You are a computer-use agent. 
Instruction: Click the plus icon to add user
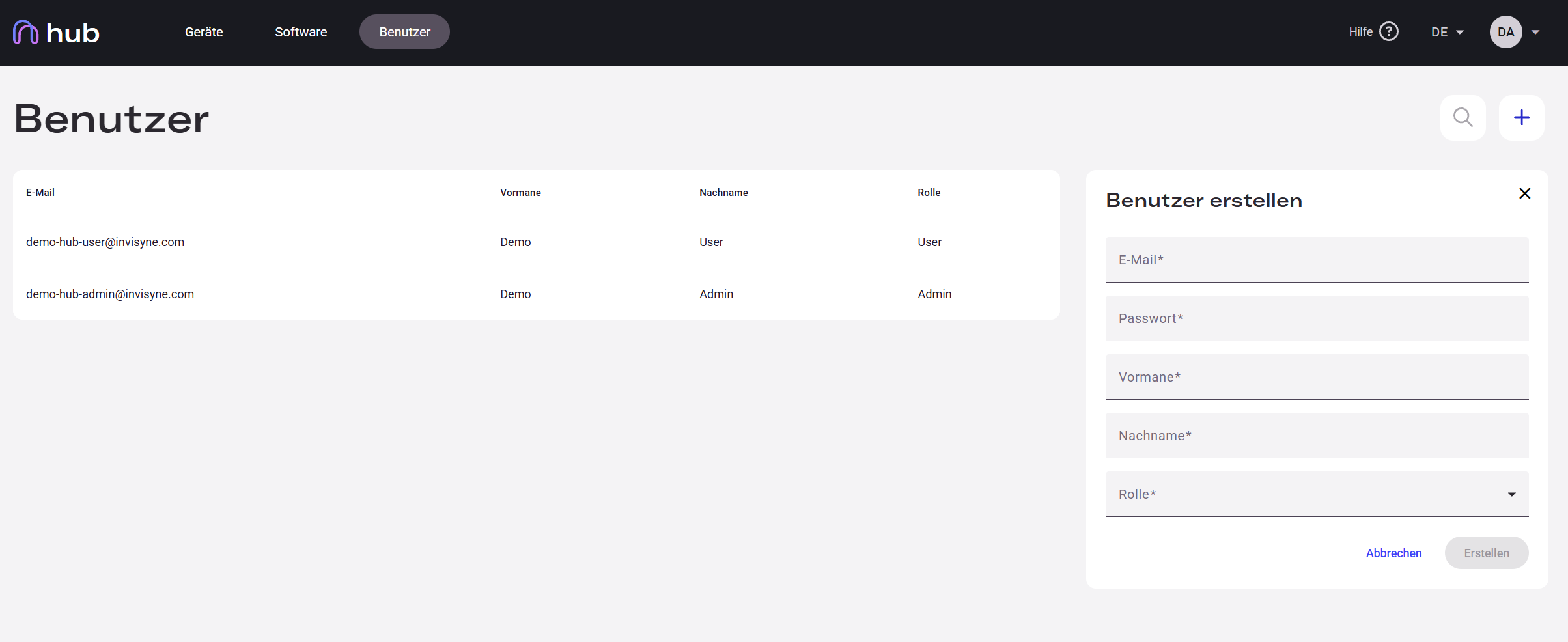(x=1522, y=118)
